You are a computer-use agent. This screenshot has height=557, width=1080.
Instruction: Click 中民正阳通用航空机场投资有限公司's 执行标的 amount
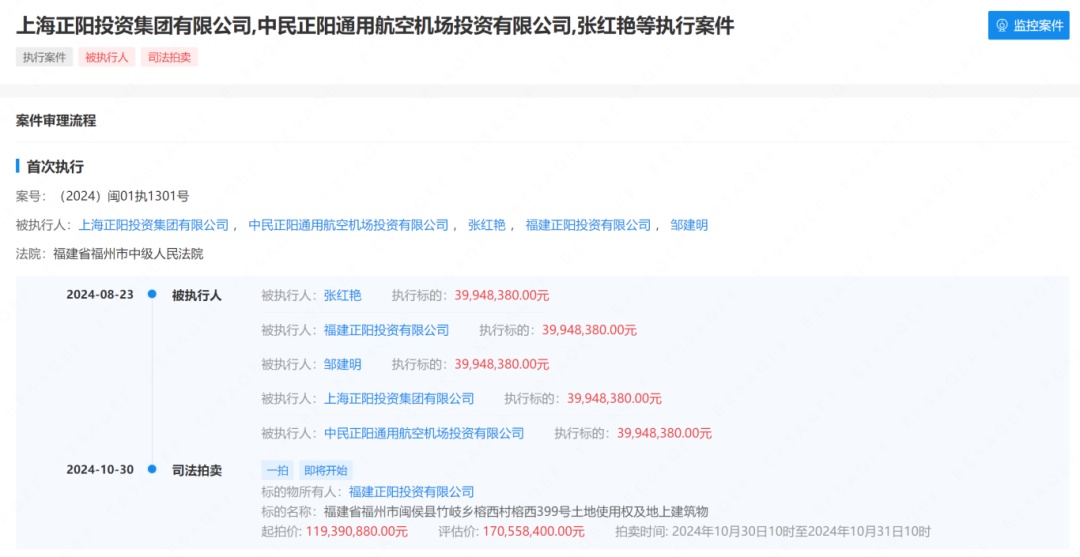(x=665, y=433)
